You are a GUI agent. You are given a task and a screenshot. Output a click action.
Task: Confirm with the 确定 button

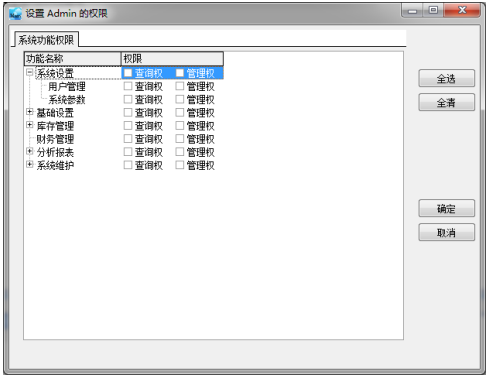tap(446, 209)
